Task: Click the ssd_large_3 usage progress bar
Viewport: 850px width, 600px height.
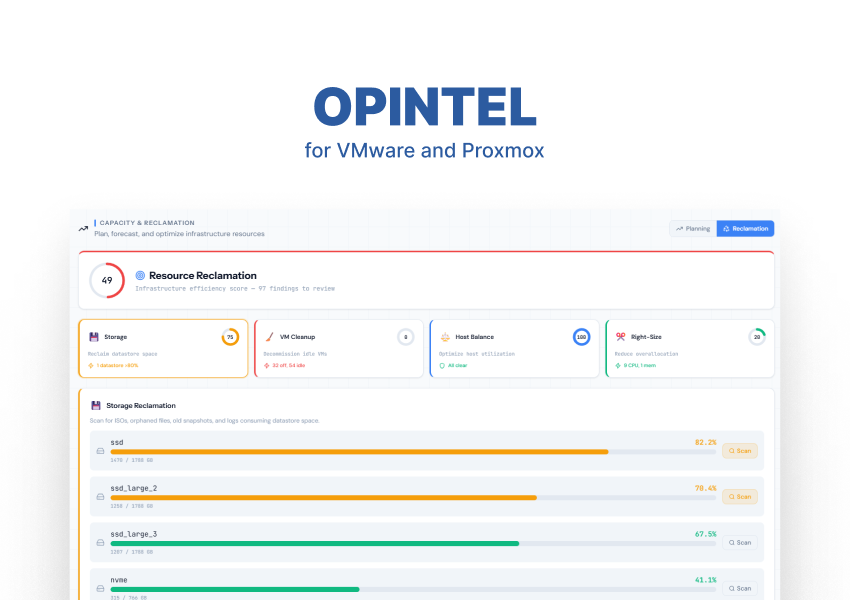Action: [413, 544]
